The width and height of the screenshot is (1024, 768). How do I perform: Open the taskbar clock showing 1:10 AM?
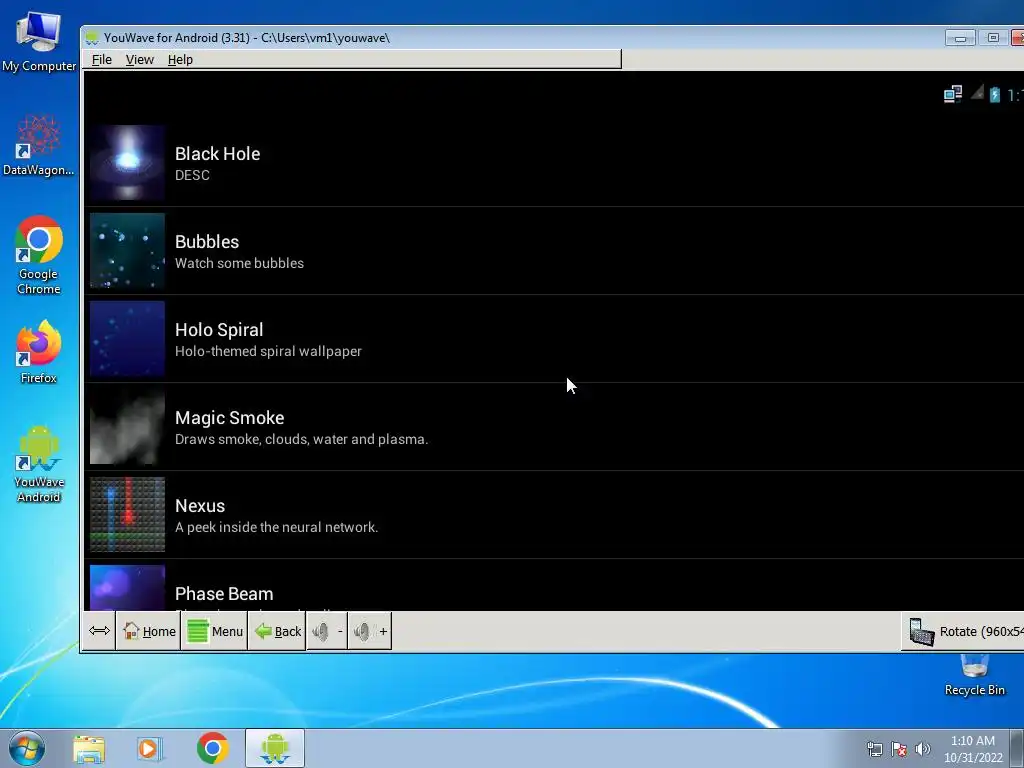(x=973, y=749)
